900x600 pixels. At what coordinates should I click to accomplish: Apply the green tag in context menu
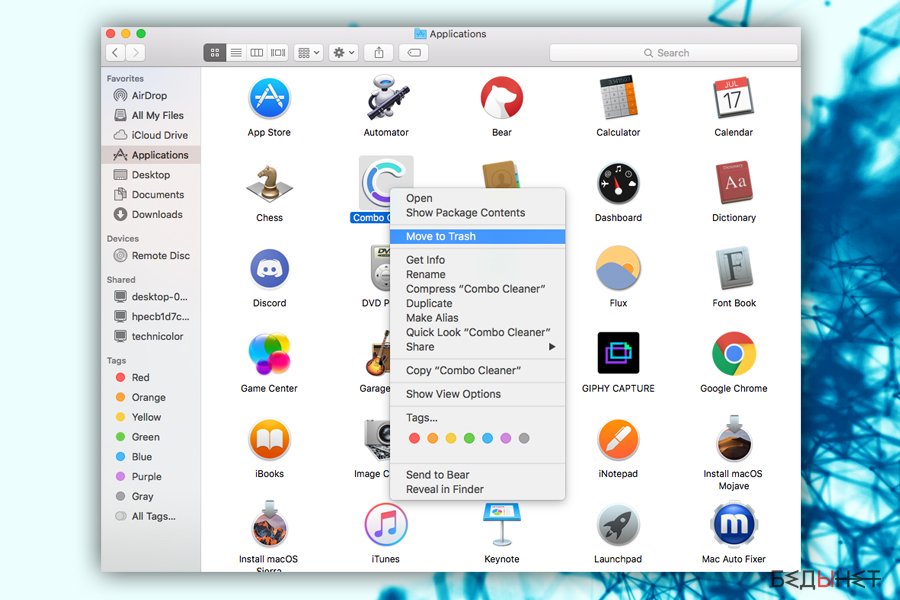pyautogui.click(x=469, y=438)
